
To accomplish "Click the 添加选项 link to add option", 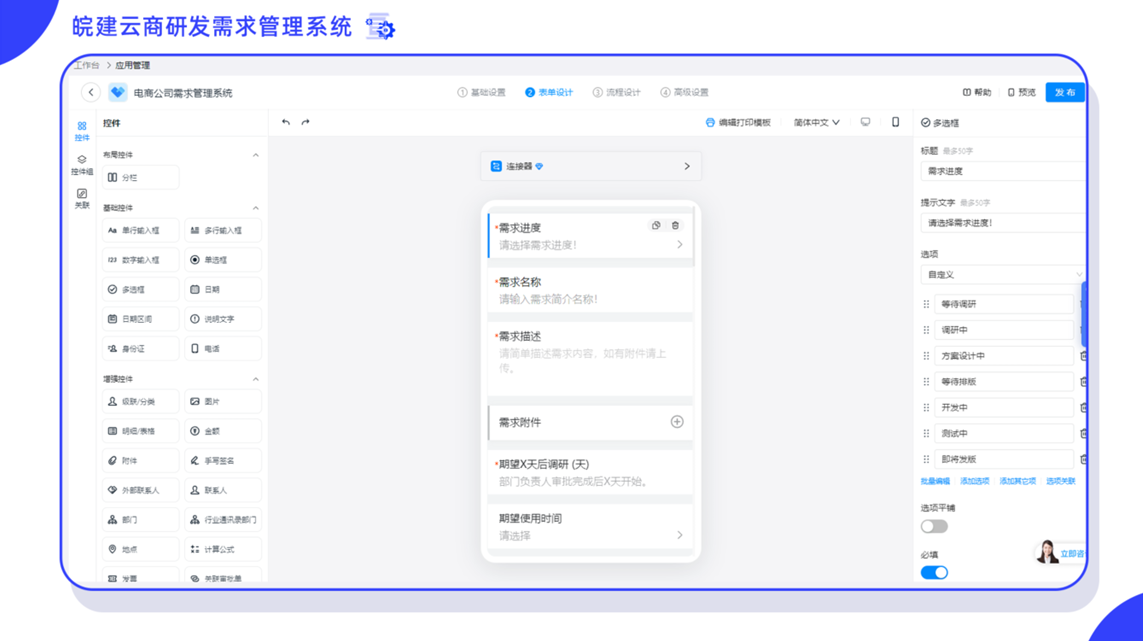I will pyautogui.click(x=975, y=481).
